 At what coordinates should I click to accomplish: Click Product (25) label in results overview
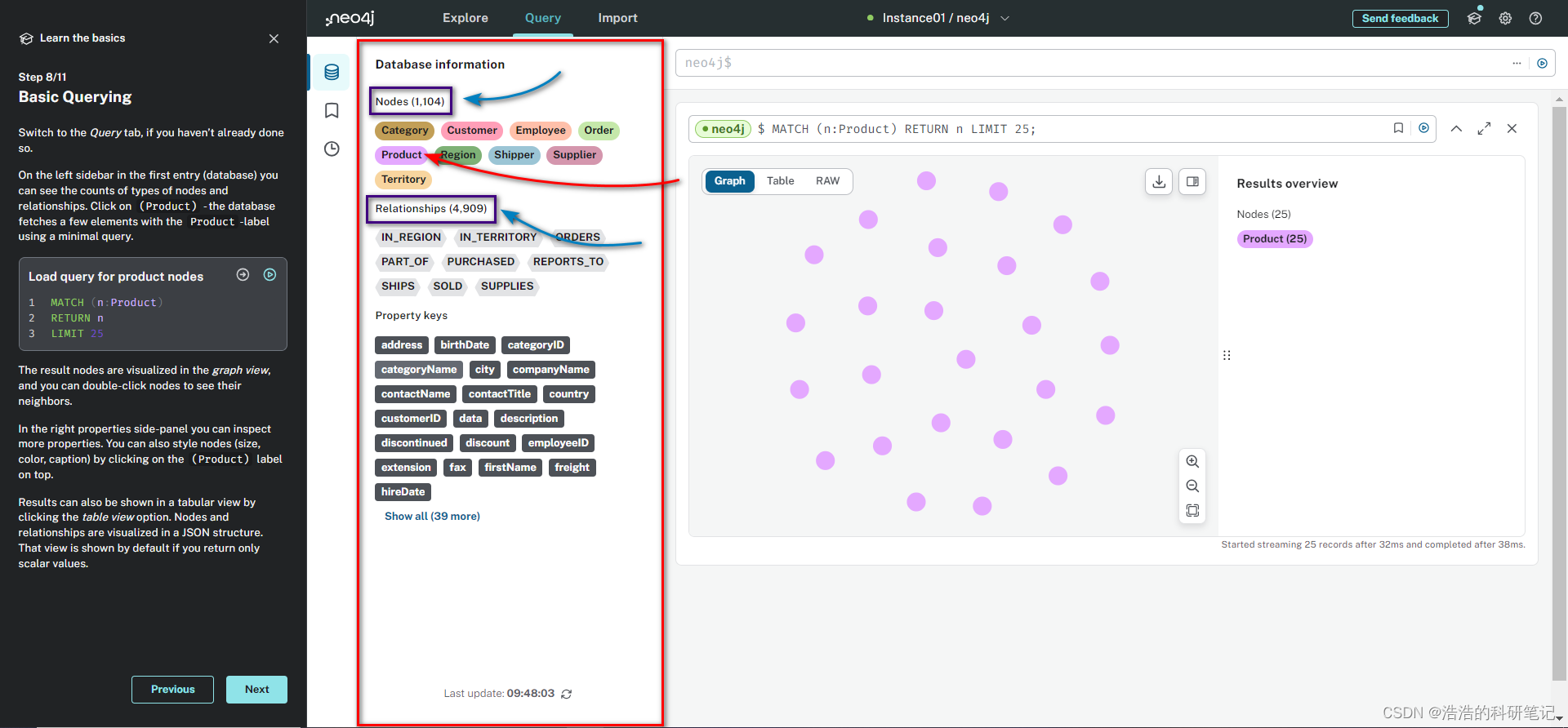[1274, 239]
